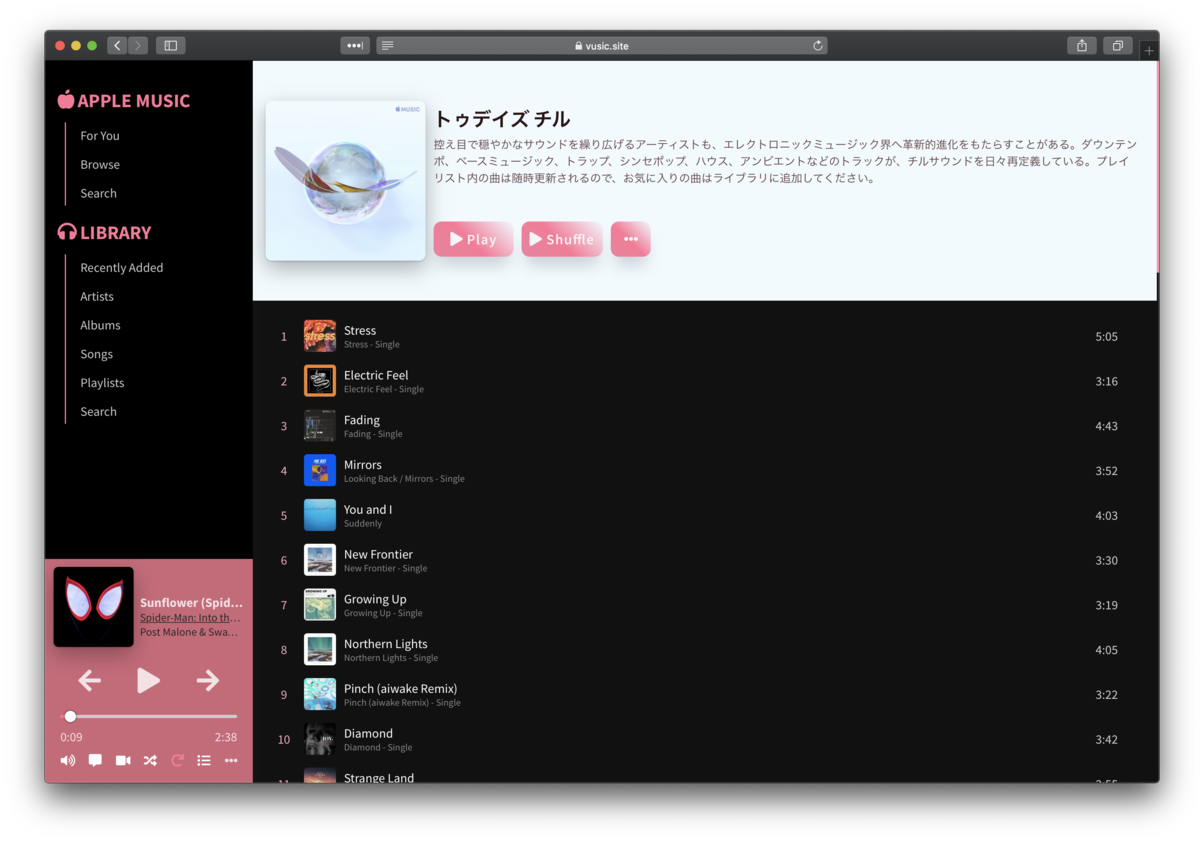Open Search under Library

[x=99, y=412]
